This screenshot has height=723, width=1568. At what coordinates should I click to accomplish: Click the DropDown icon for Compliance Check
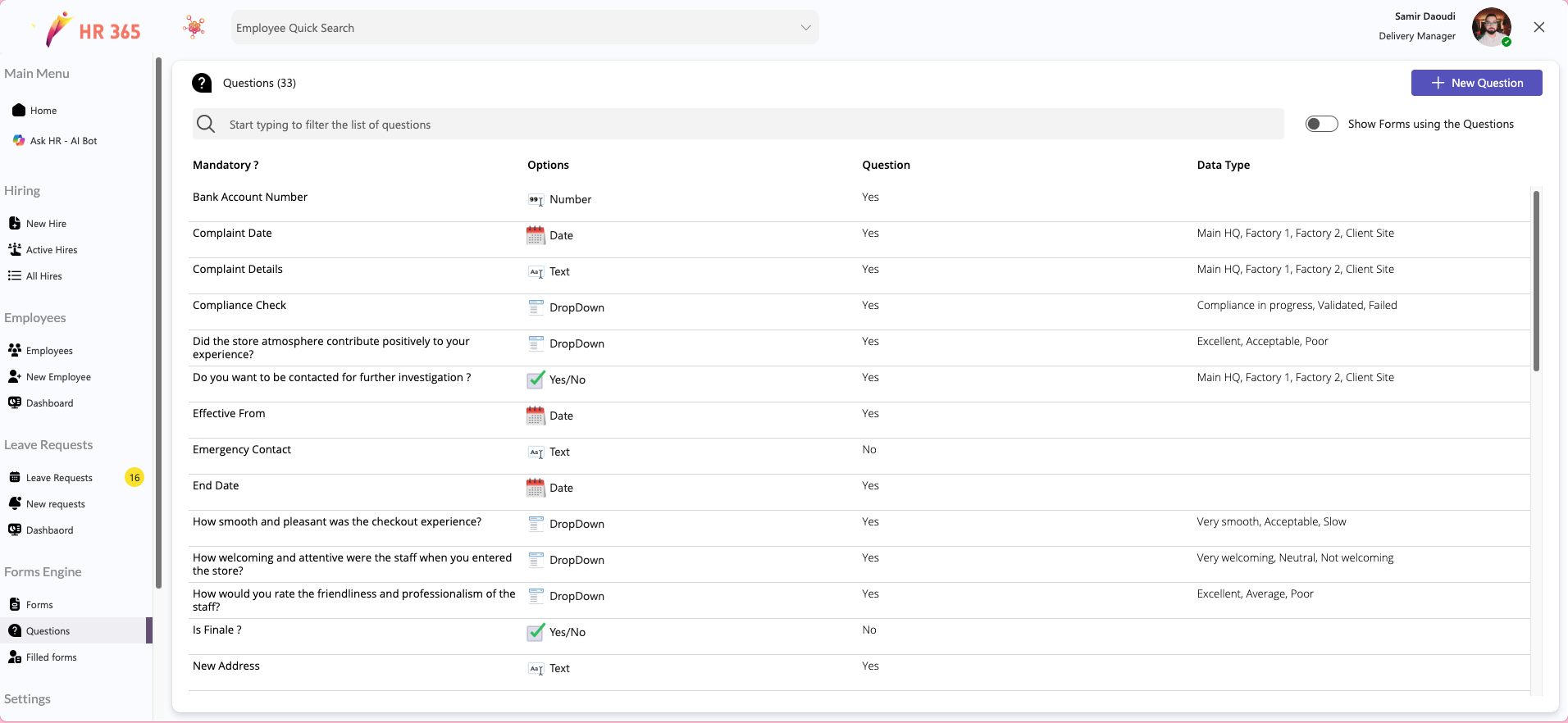[536, 307]
